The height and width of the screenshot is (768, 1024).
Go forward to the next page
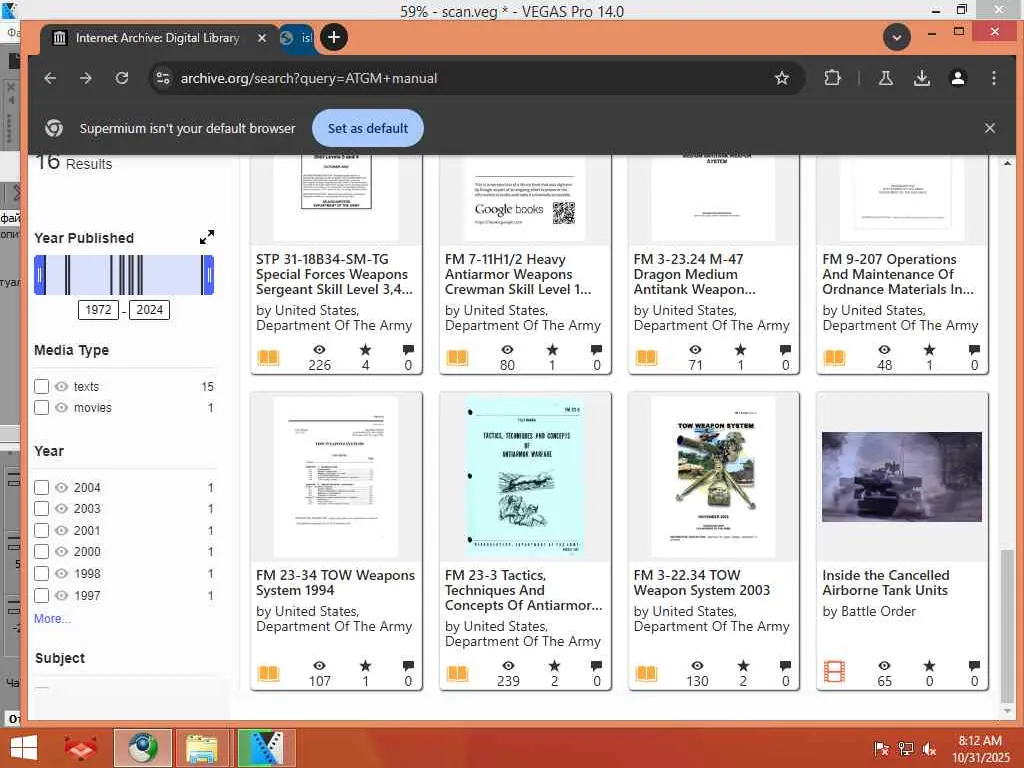(86, 78)
